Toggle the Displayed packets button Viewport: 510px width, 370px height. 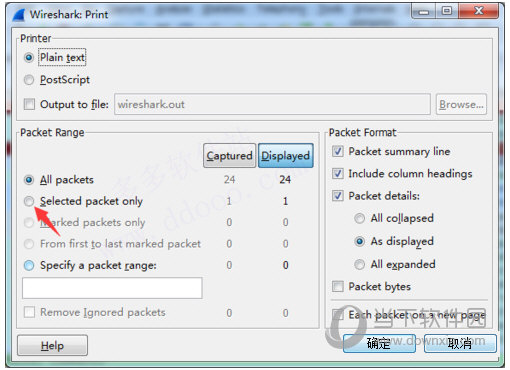click(x=286, y=156)
